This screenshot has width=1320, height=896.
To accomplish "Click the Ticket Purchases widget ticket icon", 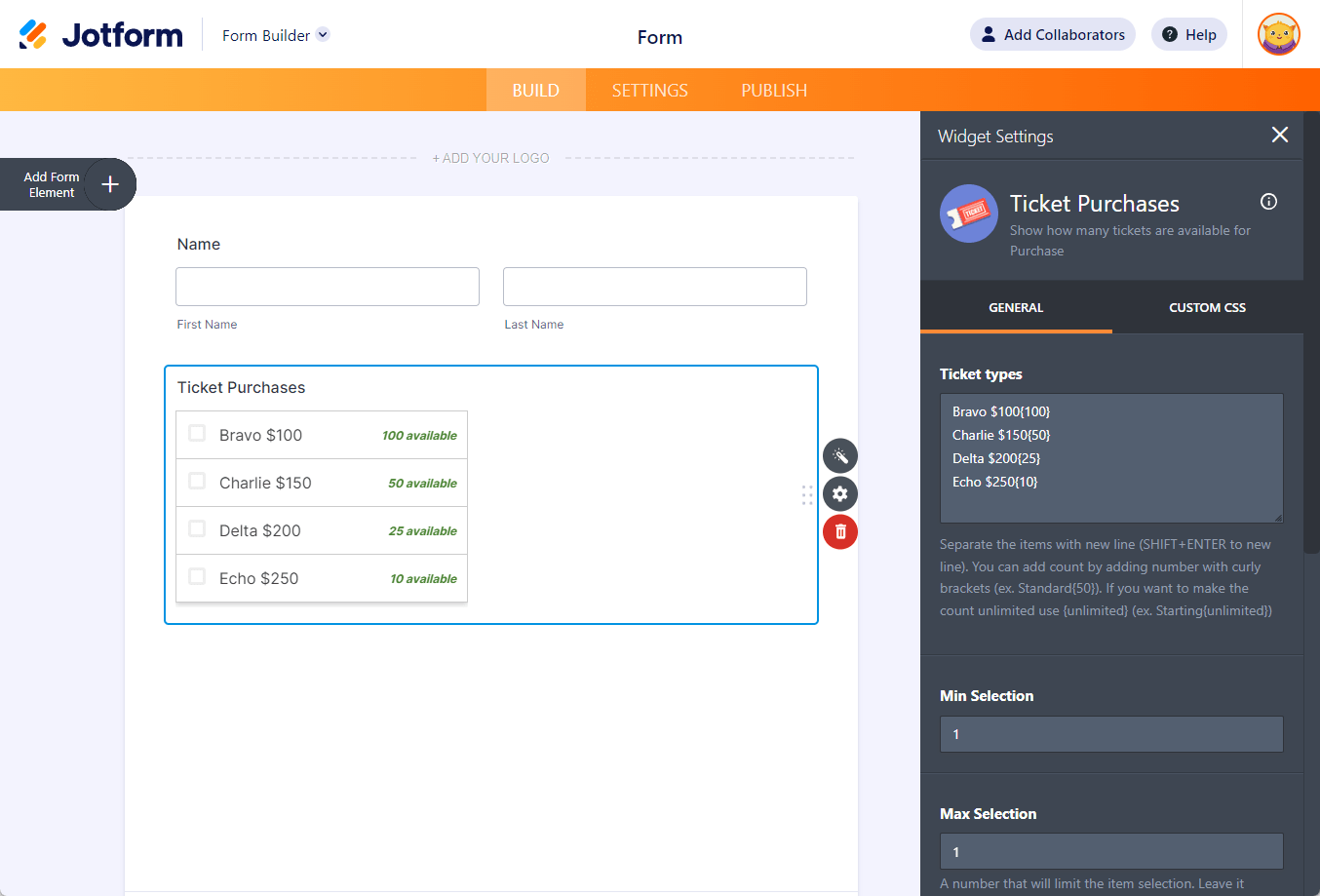I will pyautogui.click(x=969, y=214).
